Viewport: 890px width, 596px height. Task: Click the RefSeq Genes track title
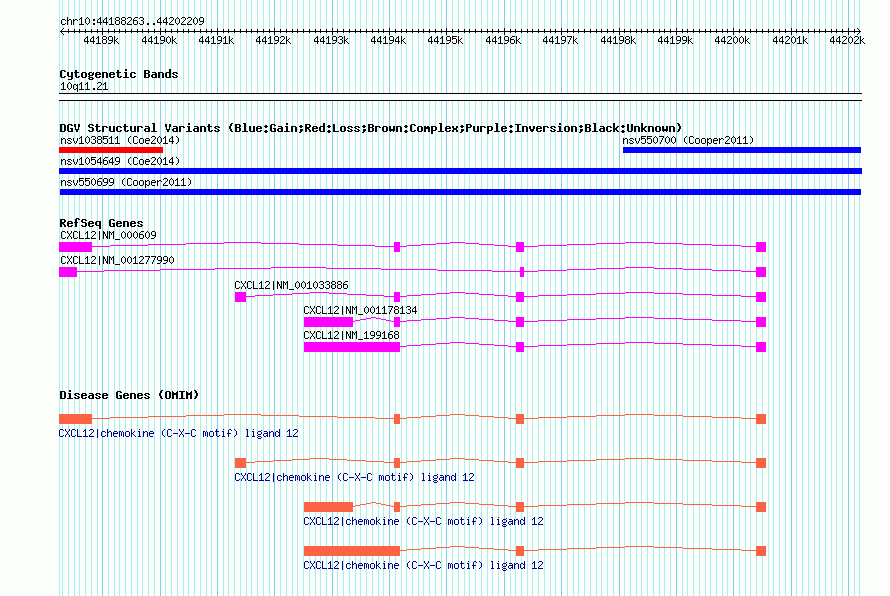tap(101, 223)
